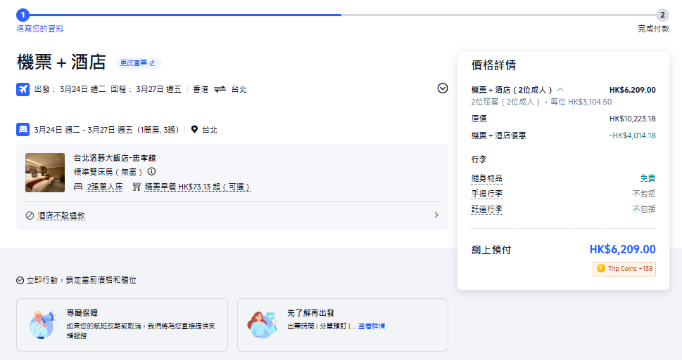Click the Trip Coins +138 badge
The image size is (682, 360).
(624, 269)
